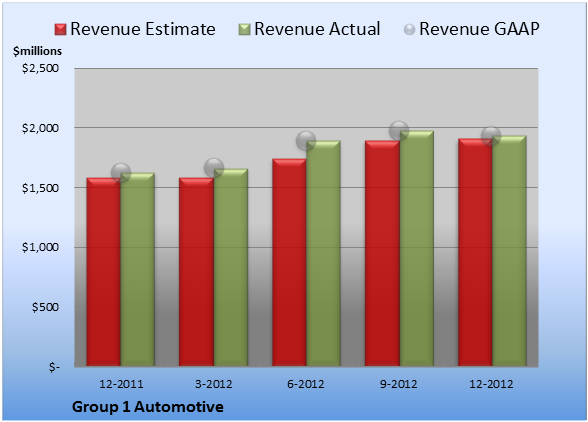Image resolution: width=588 pixels, height=422 pixels.
Task: Click the '$1,500' axis value
Action: pos(40,188)
